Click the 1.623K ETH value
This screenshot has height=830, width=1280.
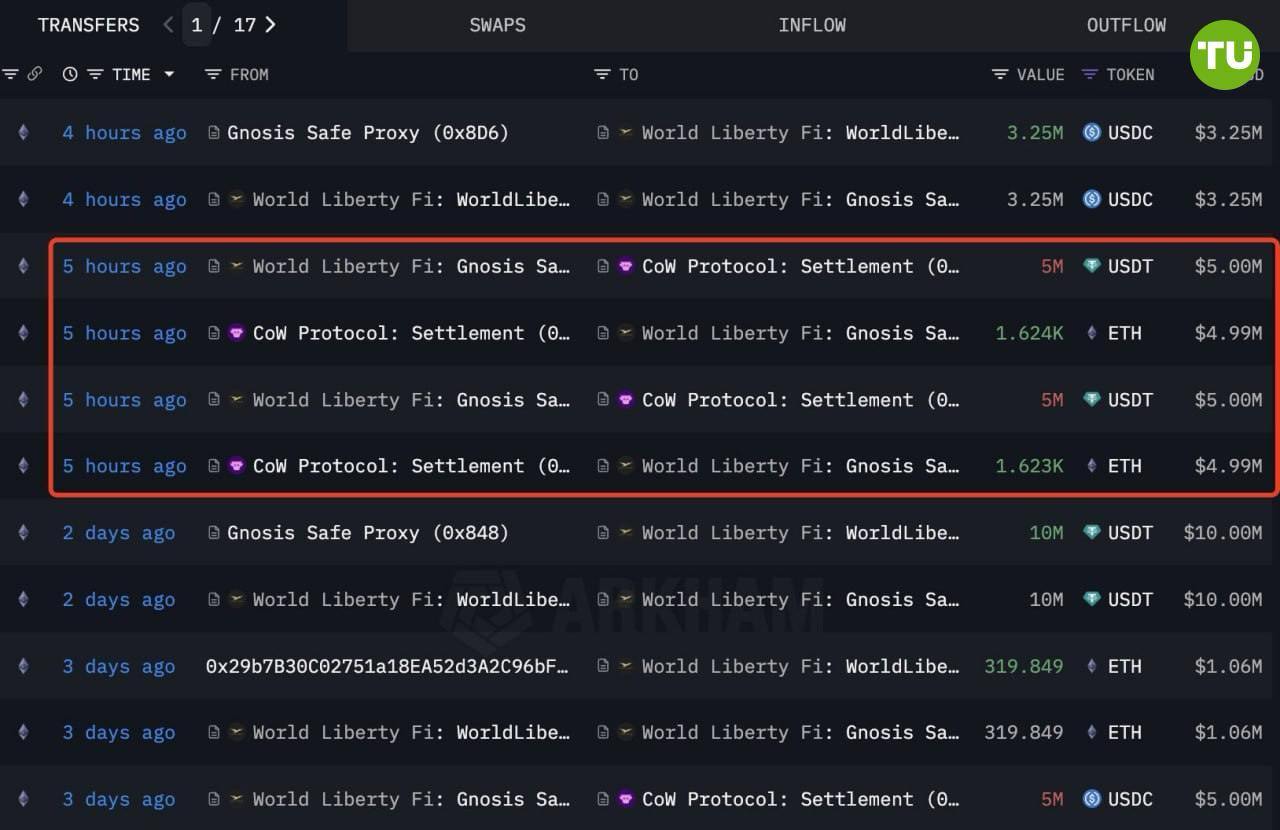[x=1029, y=466]
